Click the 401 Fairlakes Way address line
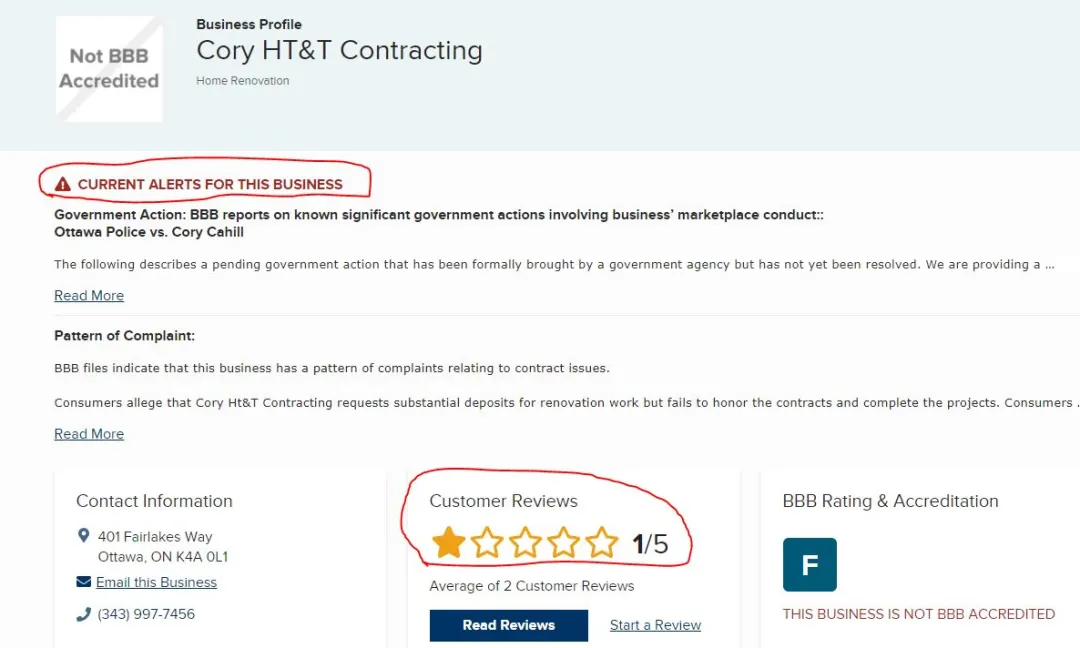Viewport: 1080px width, 648px height. click(155, 536)
